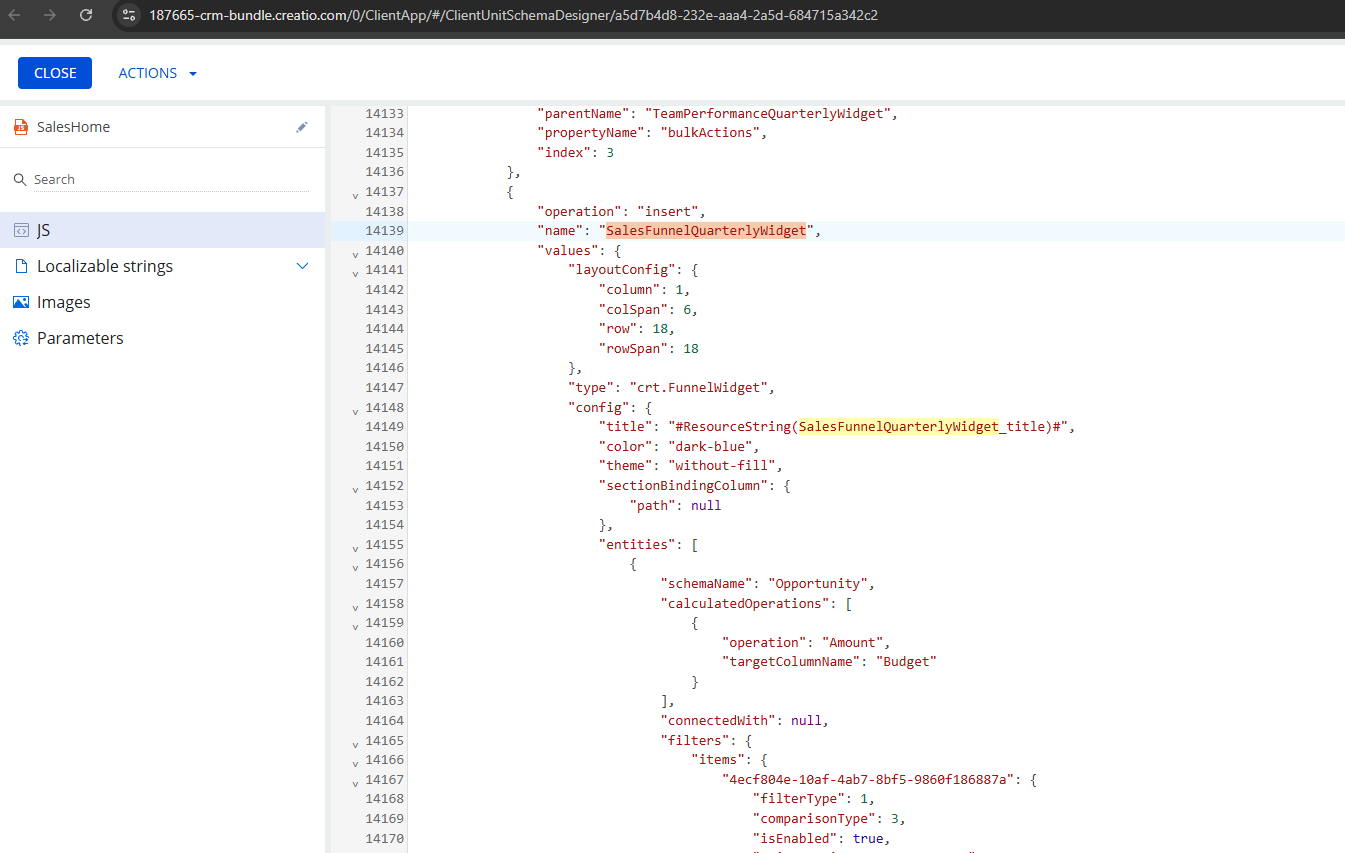
Task: Collapse the values block at line 14140
Action: click(x=355, y=253)
